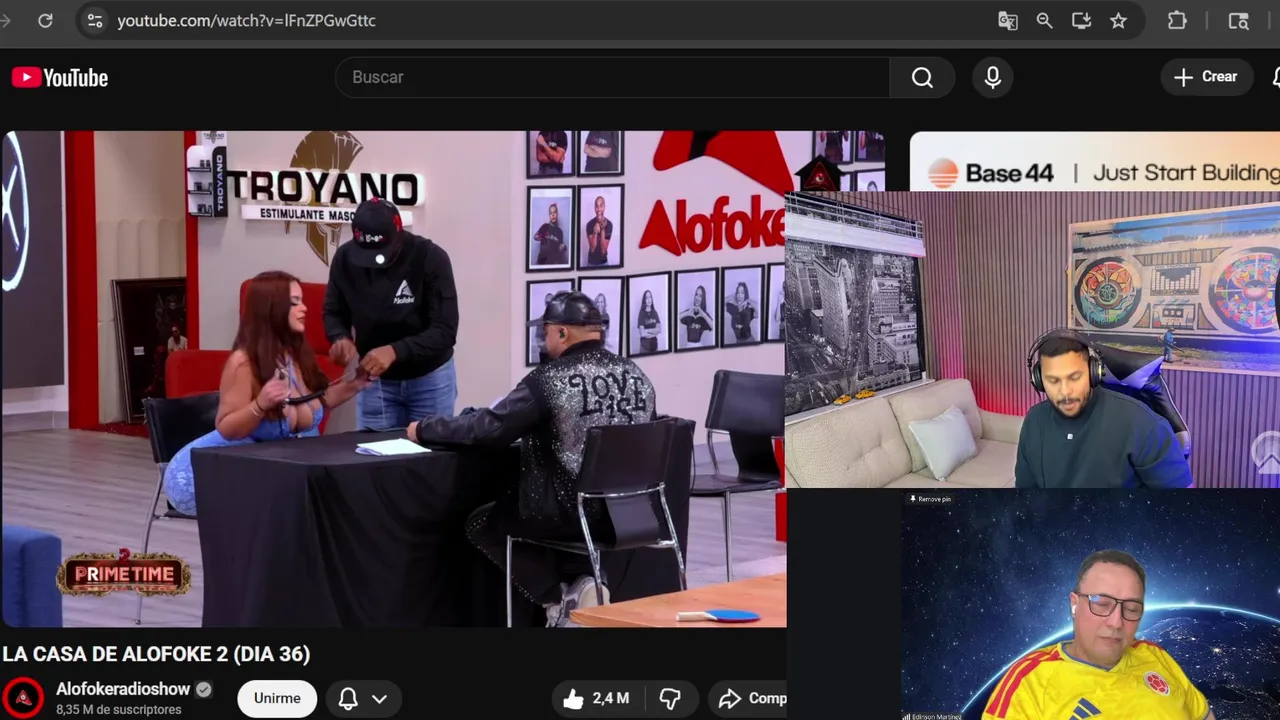Dislike the video with thumbs down
This screenshot has width=1280, height=720.
[x=670, y=698]
